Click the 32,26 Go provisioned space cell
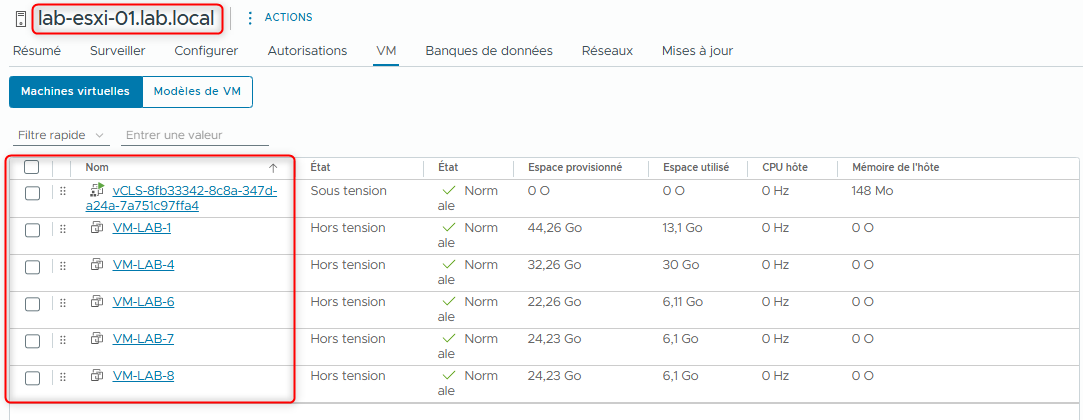The height and width of the screenshot is (420, 1083). pos(554,265)
